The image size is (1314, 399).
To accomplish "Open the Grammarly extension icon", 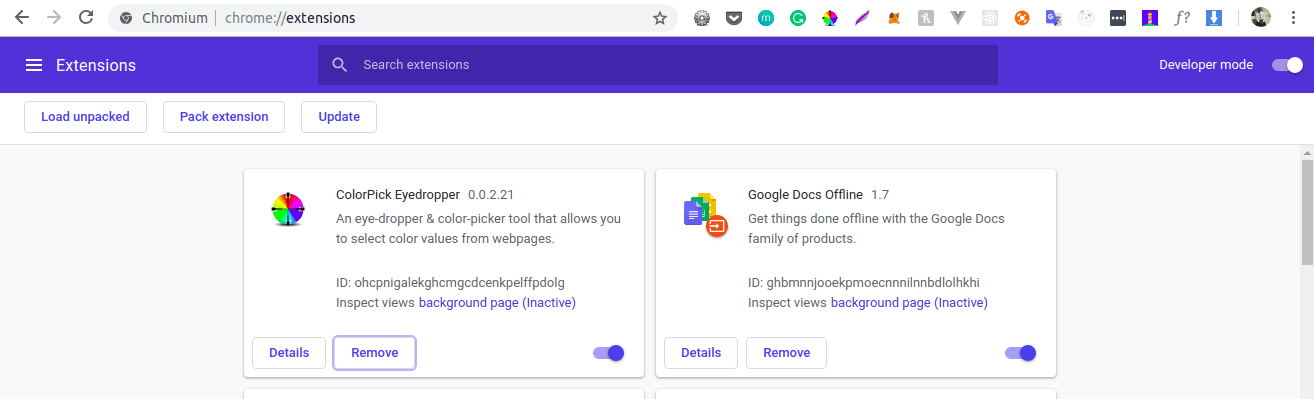I will (798, 18).
